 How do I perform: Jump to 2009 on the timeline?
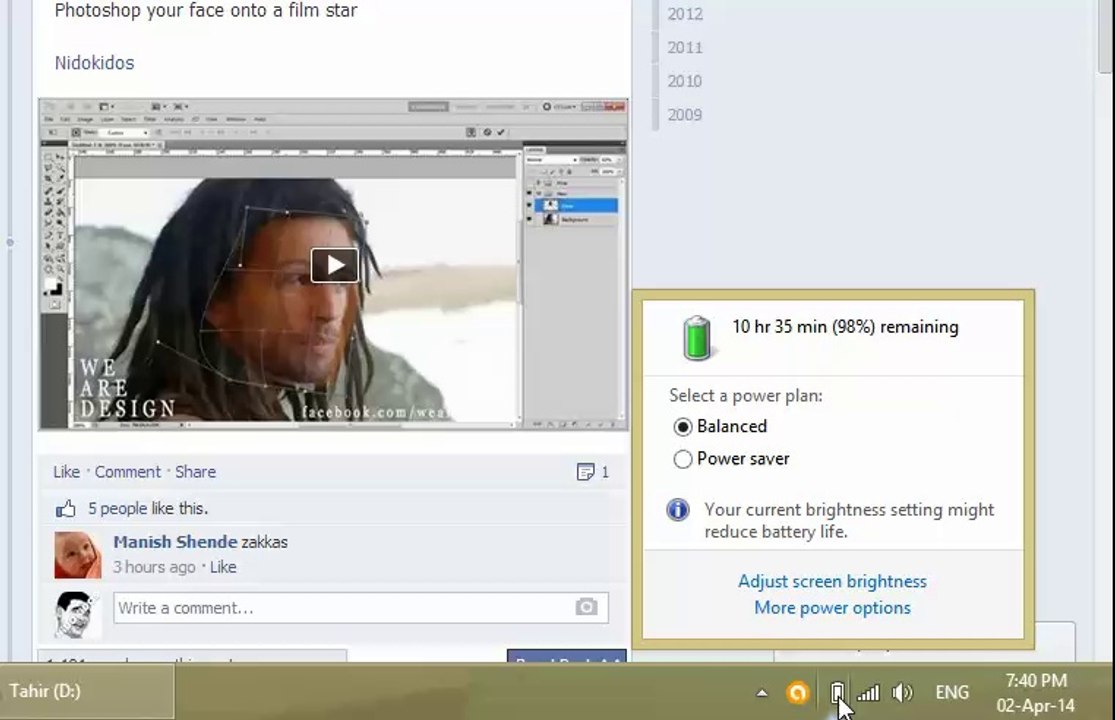pyautogui.click(x=685, y=114)
